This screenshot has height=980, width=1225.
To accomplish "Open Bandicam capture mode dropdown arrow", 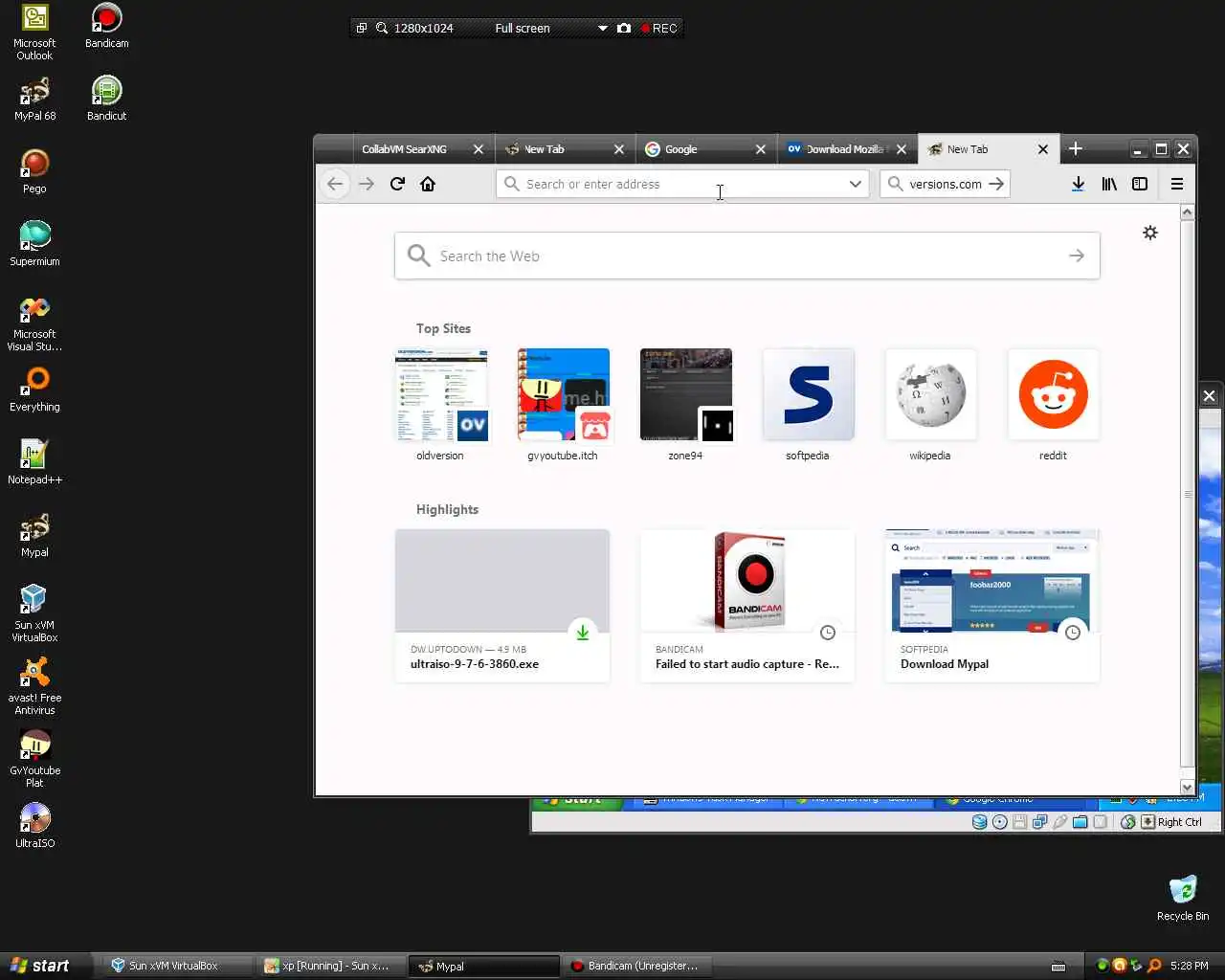I will coord(603,28).
